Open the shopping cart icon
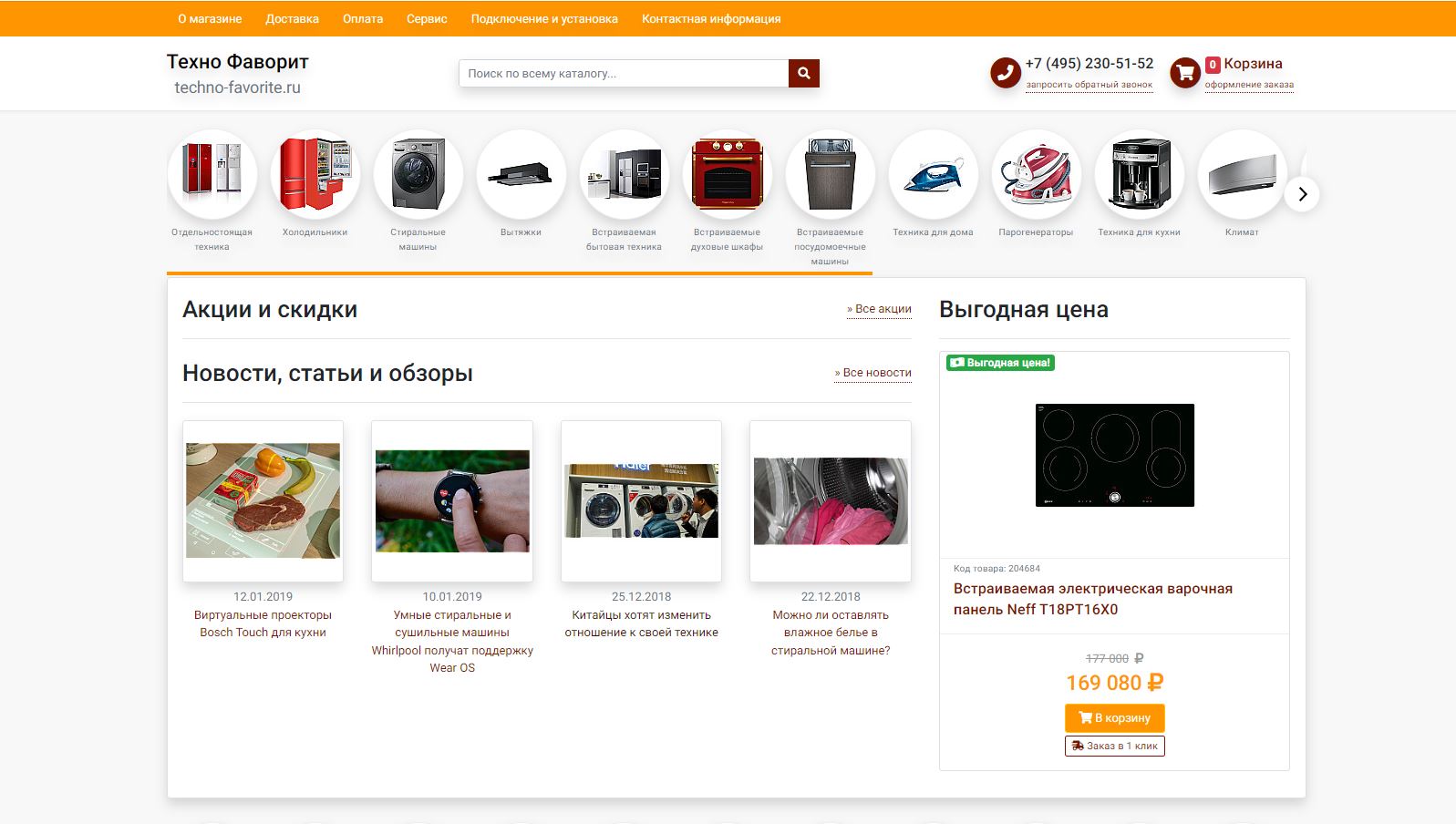1456x824 pixels. pyautogui.click(x=1184, y=73)
